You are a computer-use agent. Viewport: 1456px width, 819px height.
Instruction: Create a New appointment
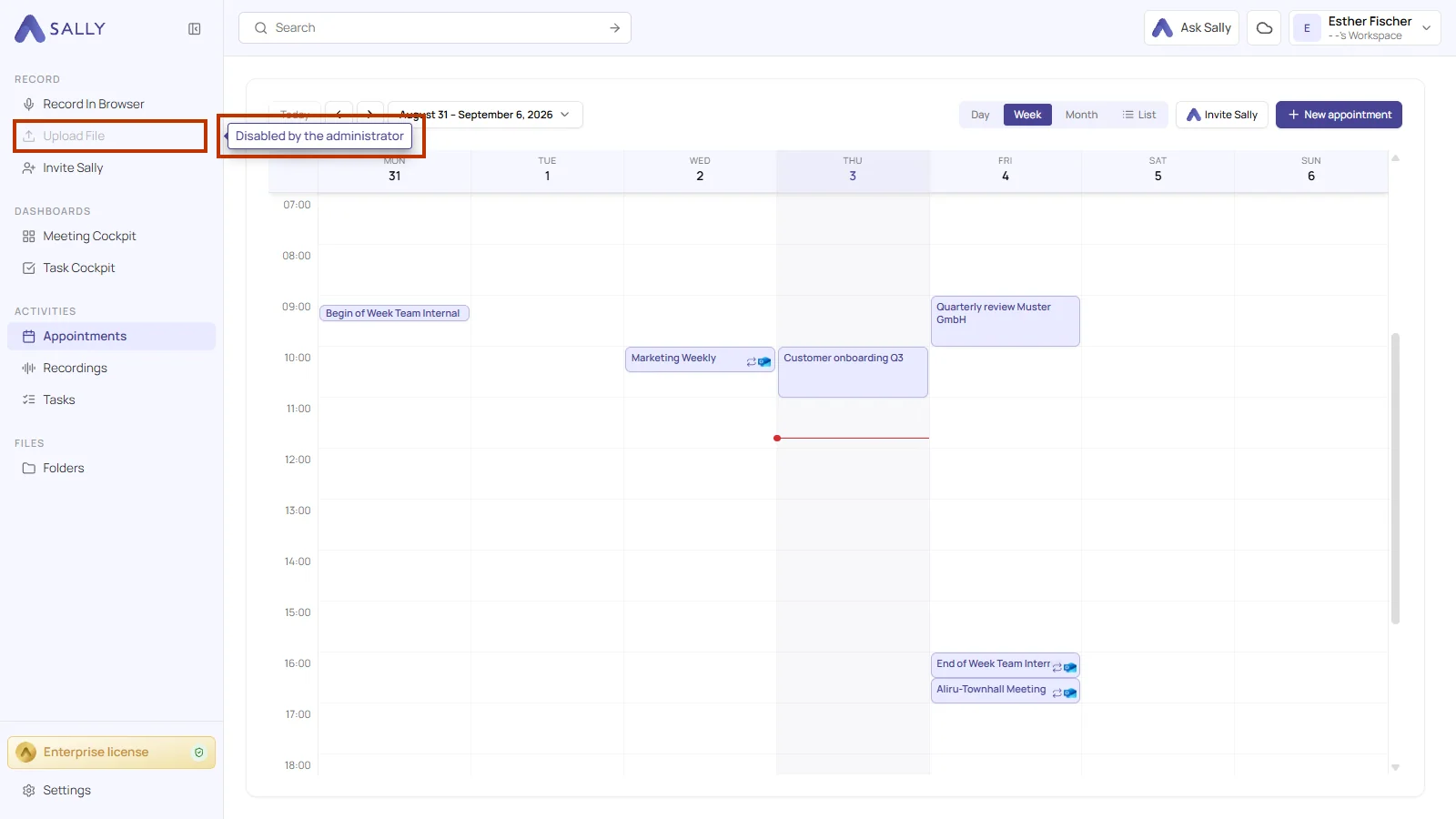(x=1339, y=115)
